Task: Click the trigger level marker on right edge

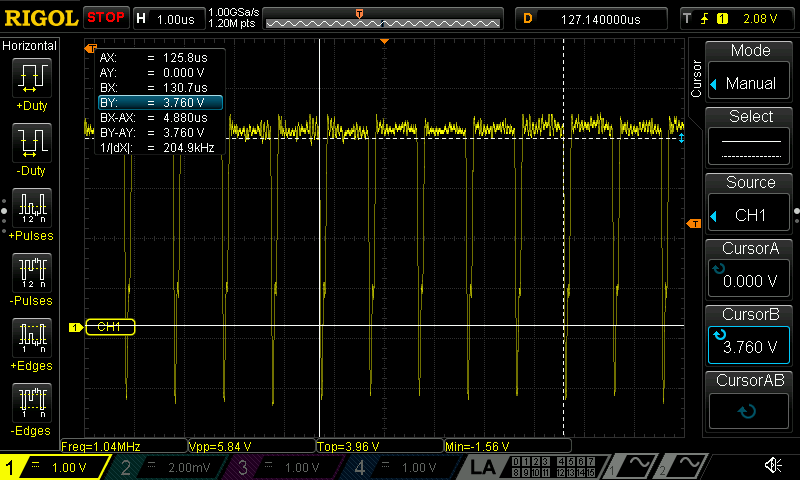Action: point(691,224)
